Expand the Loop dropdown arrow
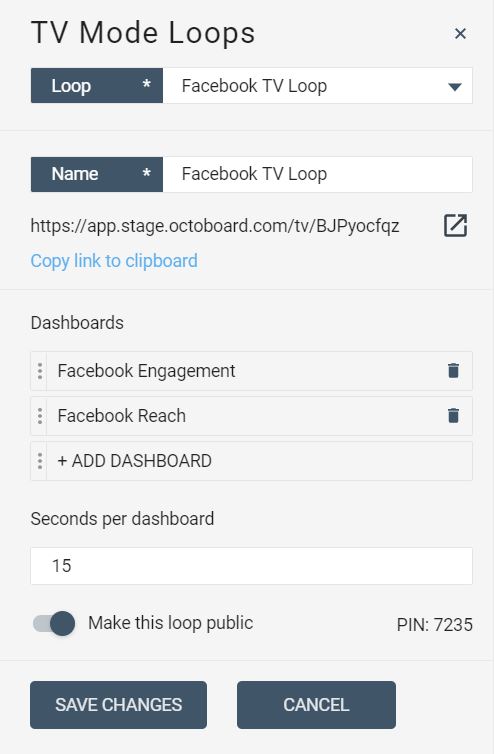Viewport: 494px width, 754px height. click(455, 87)
